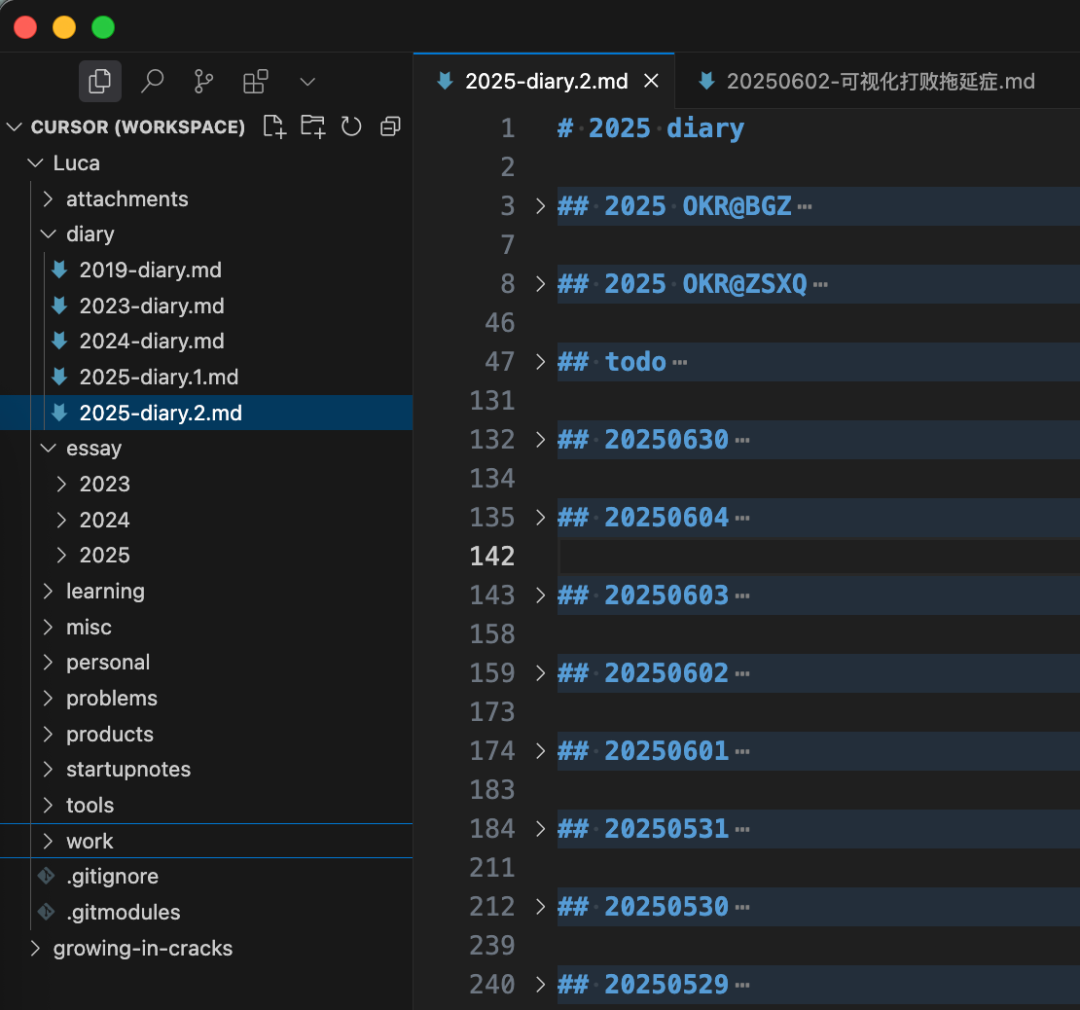Unfold the todo section
Image resolution: width=1080 pixels, height=1010 pixels.
(x=541, y=362)
